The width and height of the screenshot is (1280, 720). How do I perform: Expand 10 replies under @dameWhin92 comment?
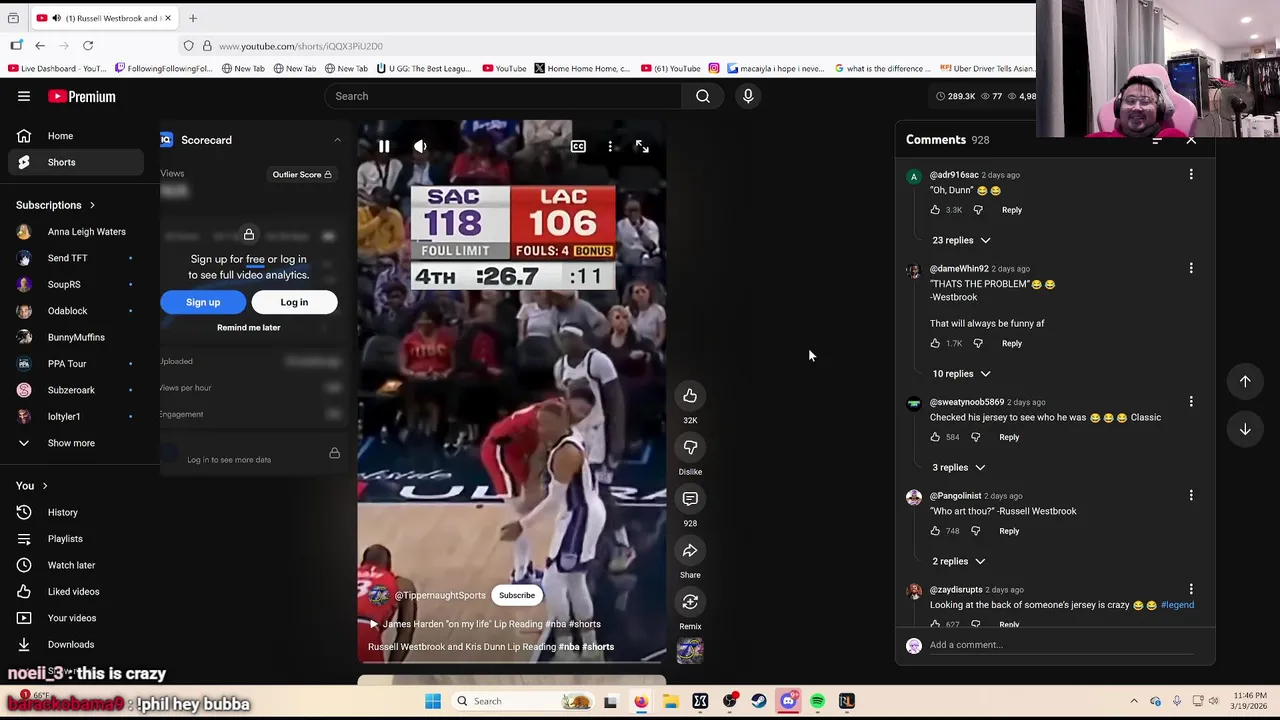(961, 373)
